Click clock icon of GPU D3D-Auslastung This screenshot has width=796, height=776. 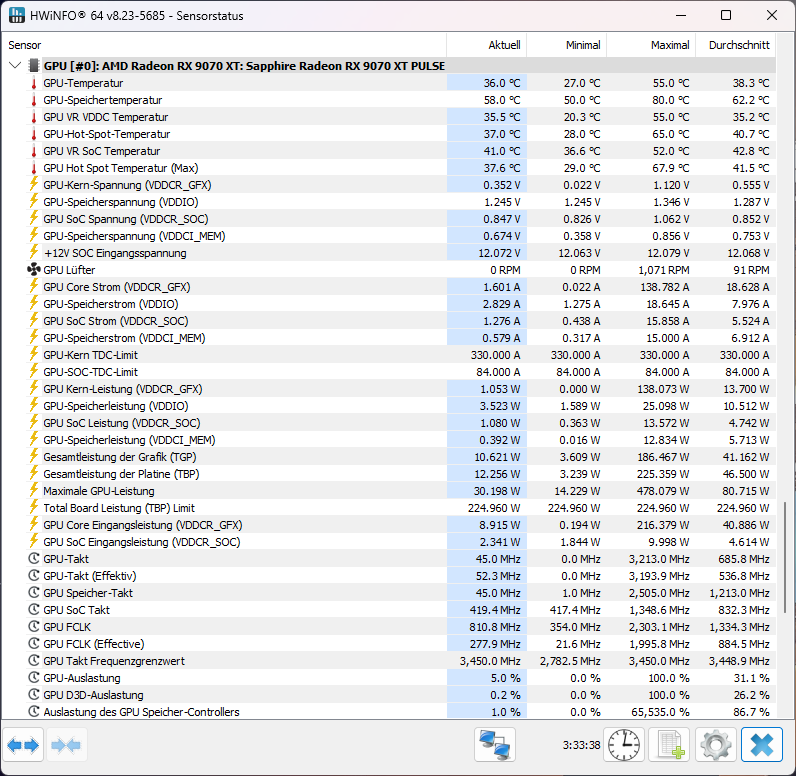click(x=34, y=695)
